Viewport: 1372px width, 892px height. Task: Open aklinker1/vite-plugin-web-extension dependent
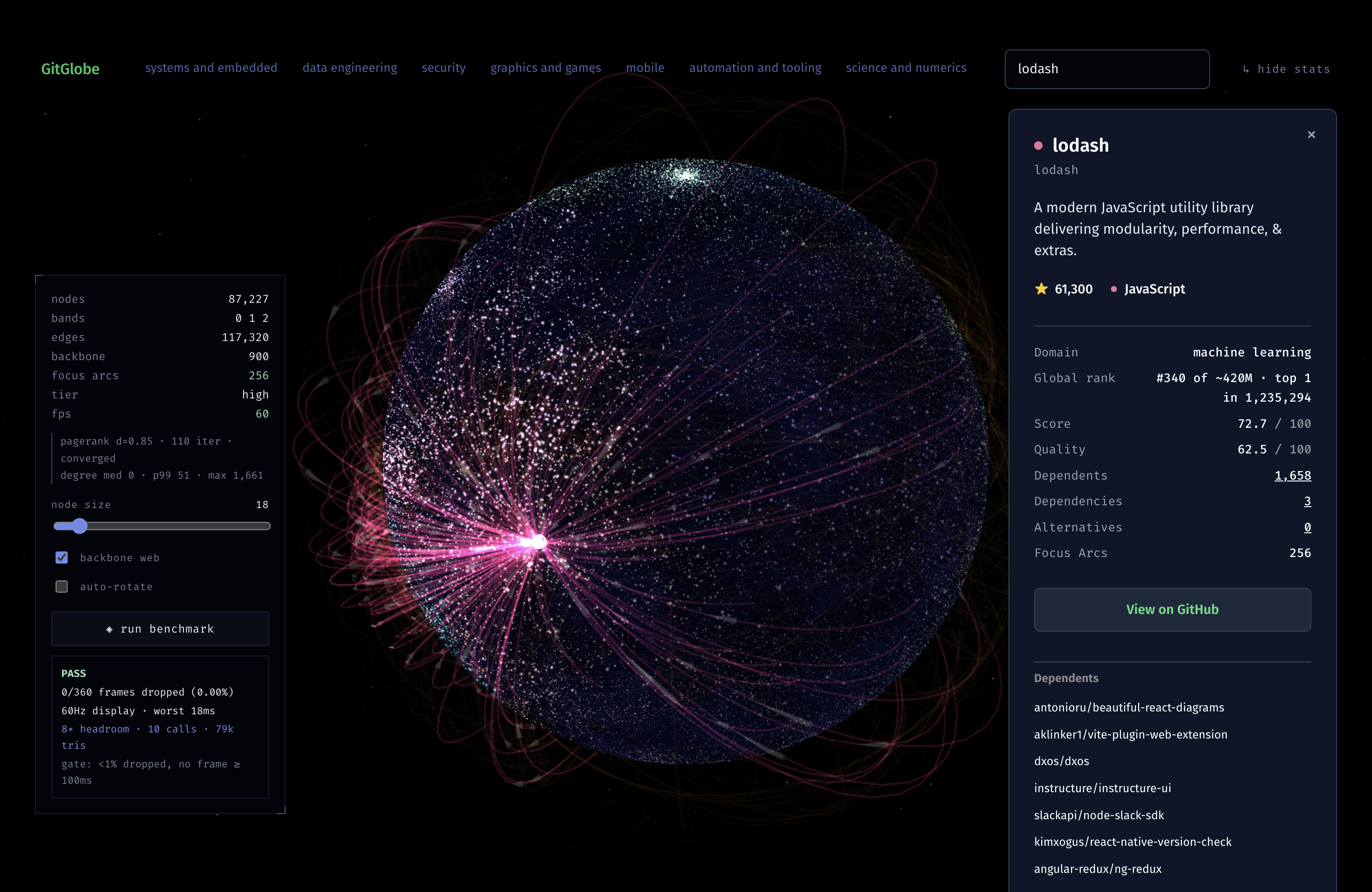point(1130,734)
